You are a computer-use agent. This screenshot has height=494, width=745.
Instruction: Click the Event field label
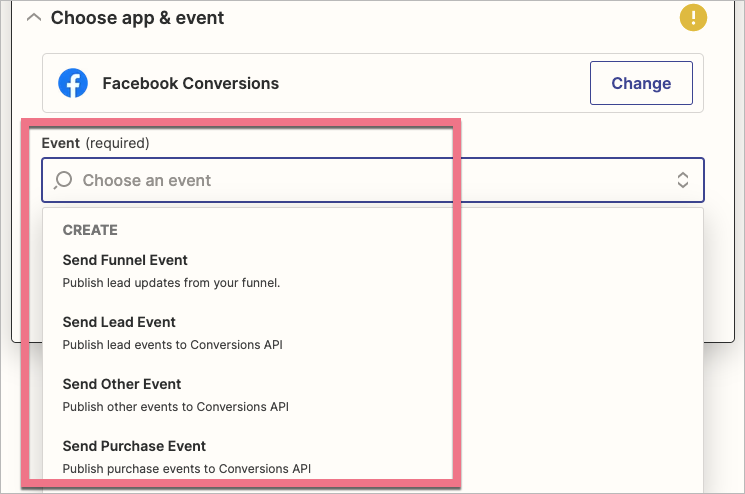(x=60, y=143)
